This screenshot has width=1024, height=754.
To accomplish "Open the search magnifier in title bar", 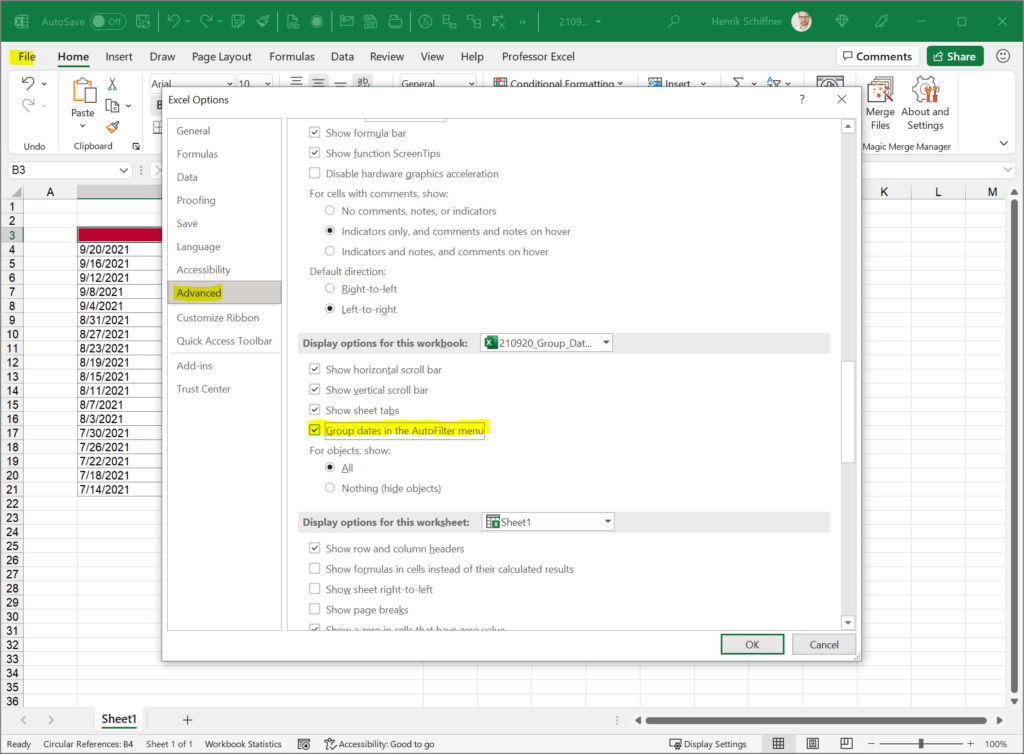I will pos(673,22).
